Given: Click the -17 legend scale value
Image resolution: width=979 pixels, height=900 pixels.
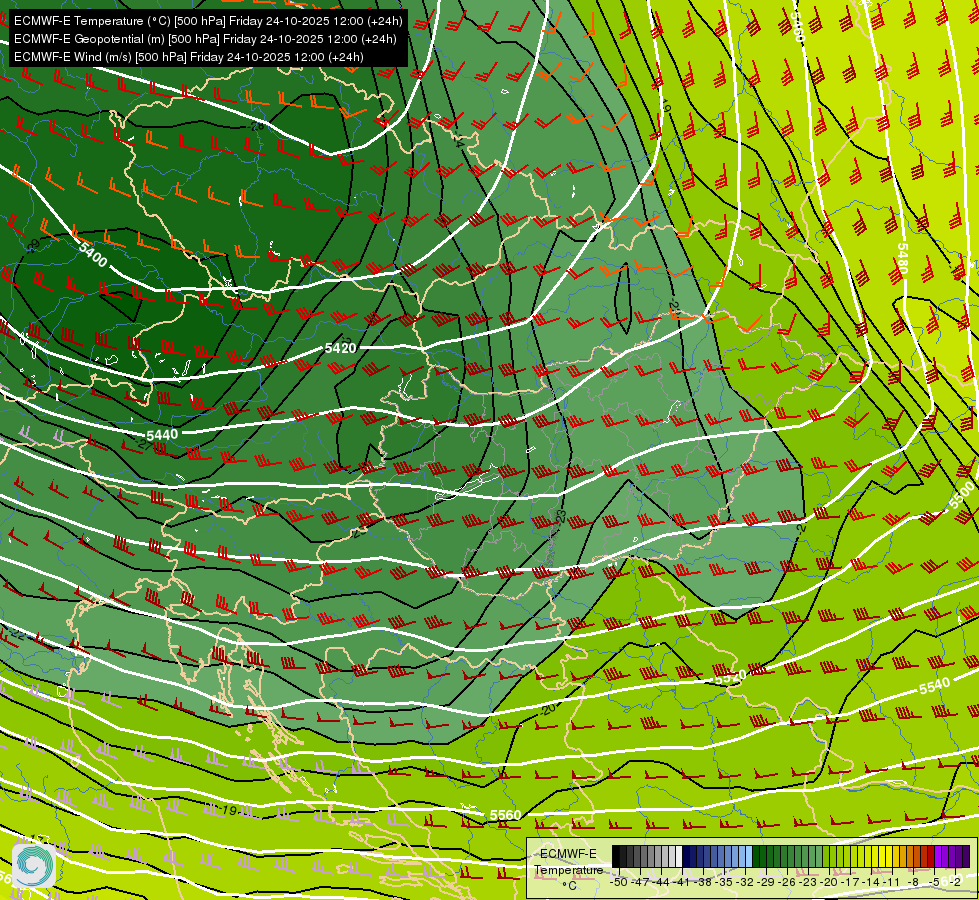Looking at the screenshot, I should click(x=850, y=883).
